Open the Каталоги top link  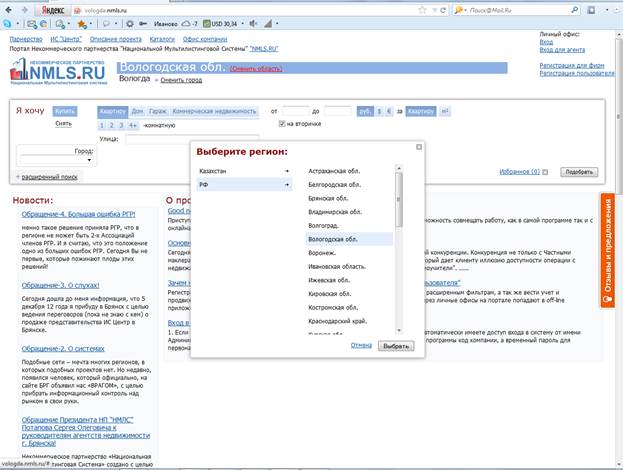click(x=162, y=39)
